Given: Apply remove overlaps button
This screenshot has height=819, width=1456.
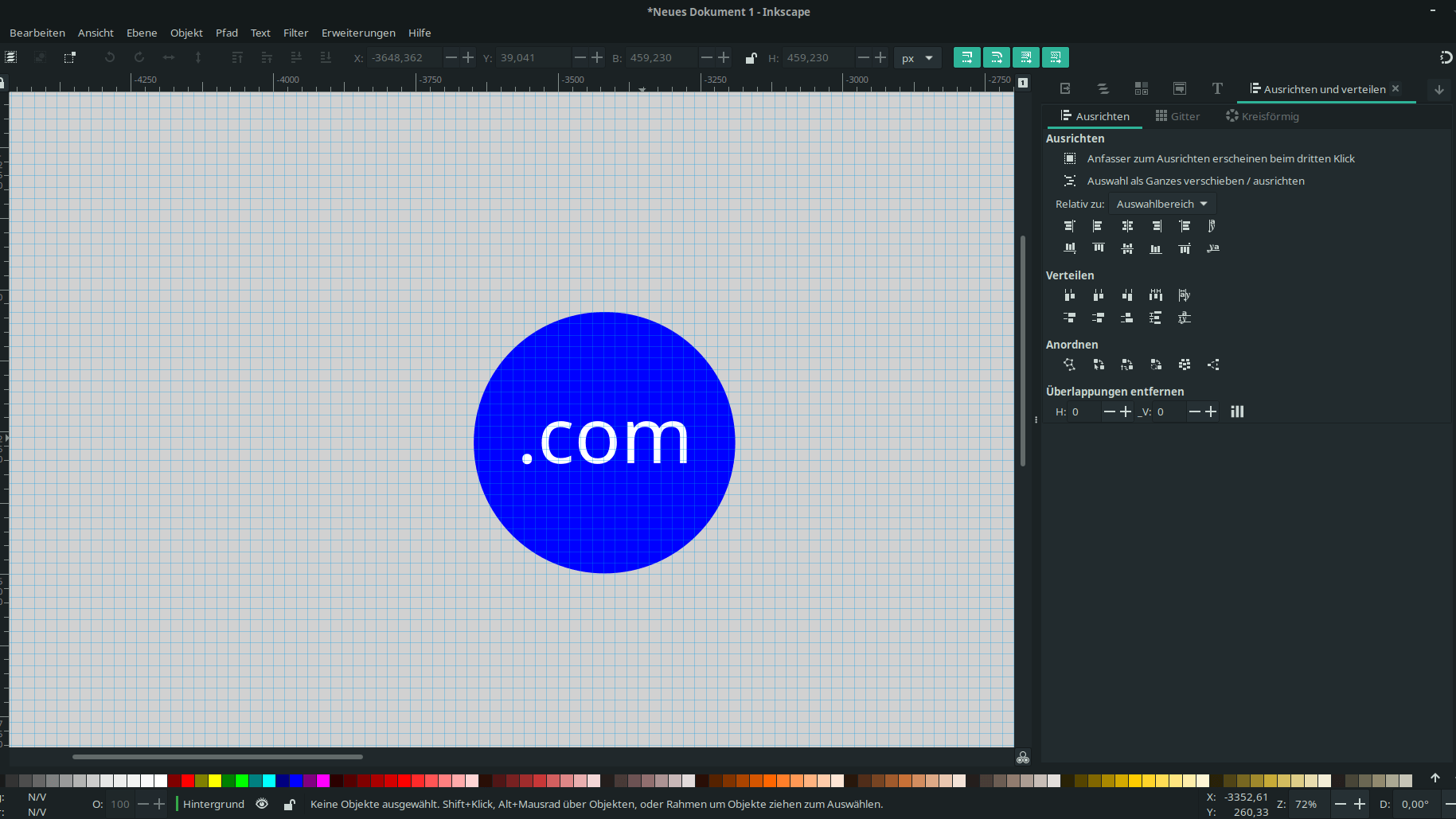Looking at the screenshot, I should (1237, 411).
